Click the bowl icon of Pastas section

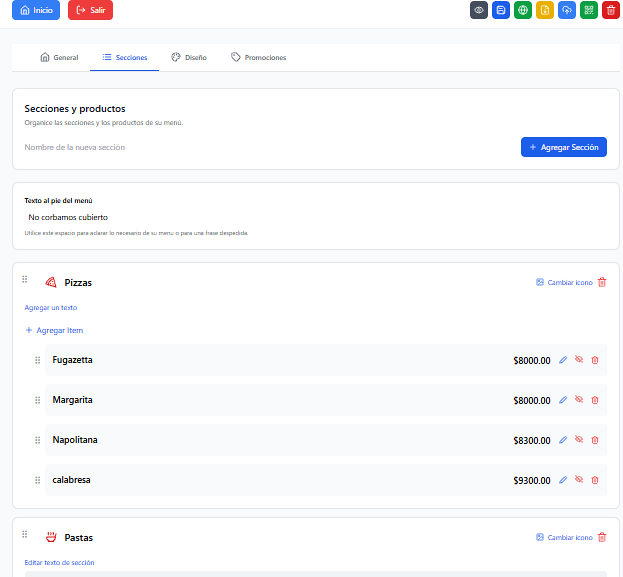51,537
